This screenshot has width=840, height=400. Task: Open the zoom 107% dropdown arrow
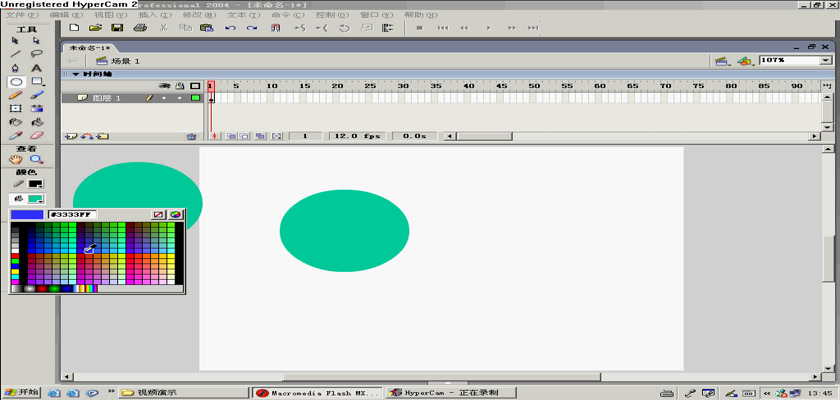(x=825, y=61)
